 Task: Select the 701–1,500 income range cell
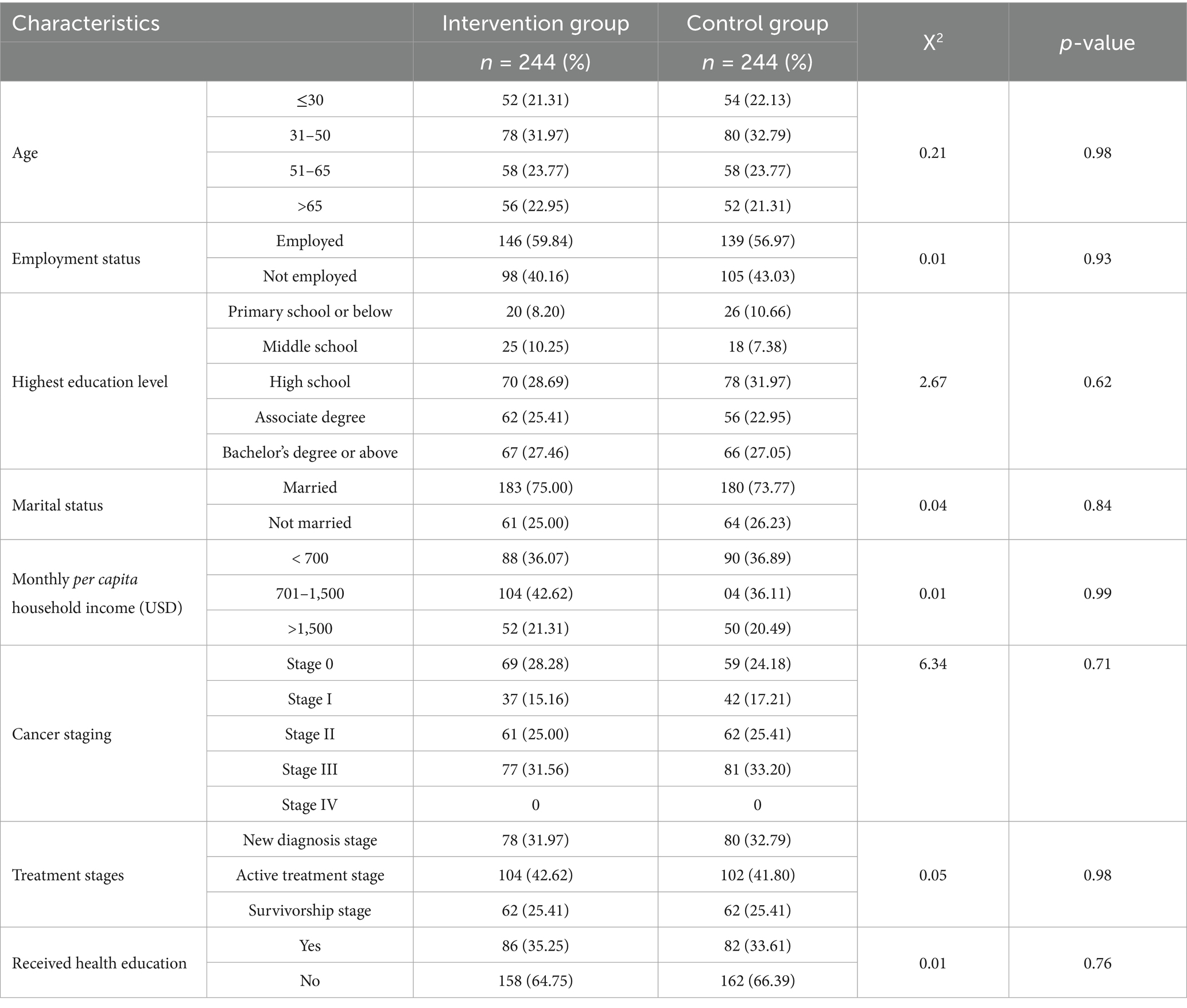pyautogui.click(x=310, y=593)
